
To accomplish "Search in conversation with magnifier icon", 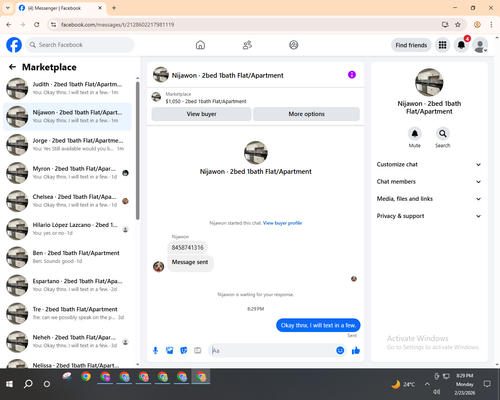I will click(443, 134).
